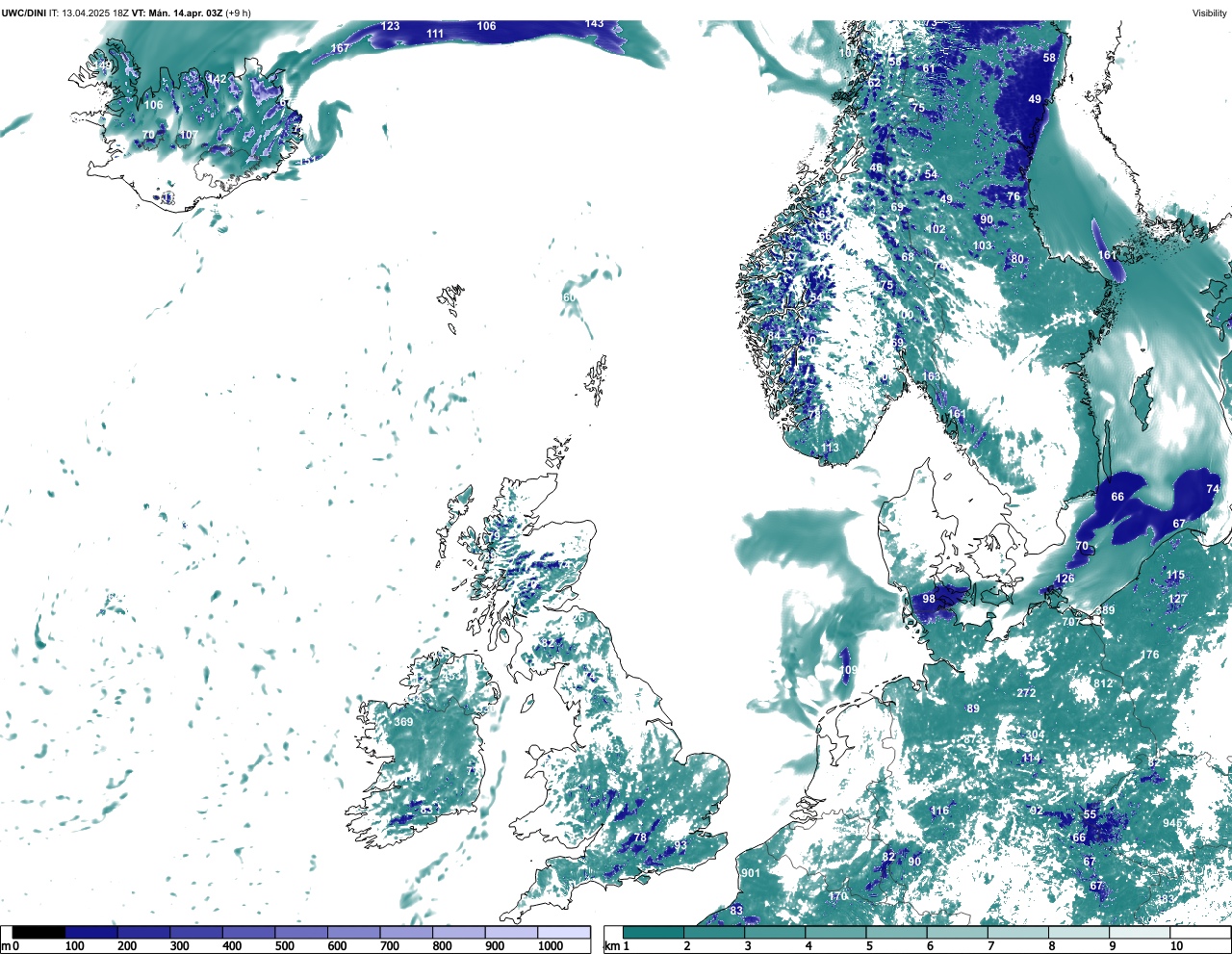Select the 400–500 m legend color segment

coord(248,932)
